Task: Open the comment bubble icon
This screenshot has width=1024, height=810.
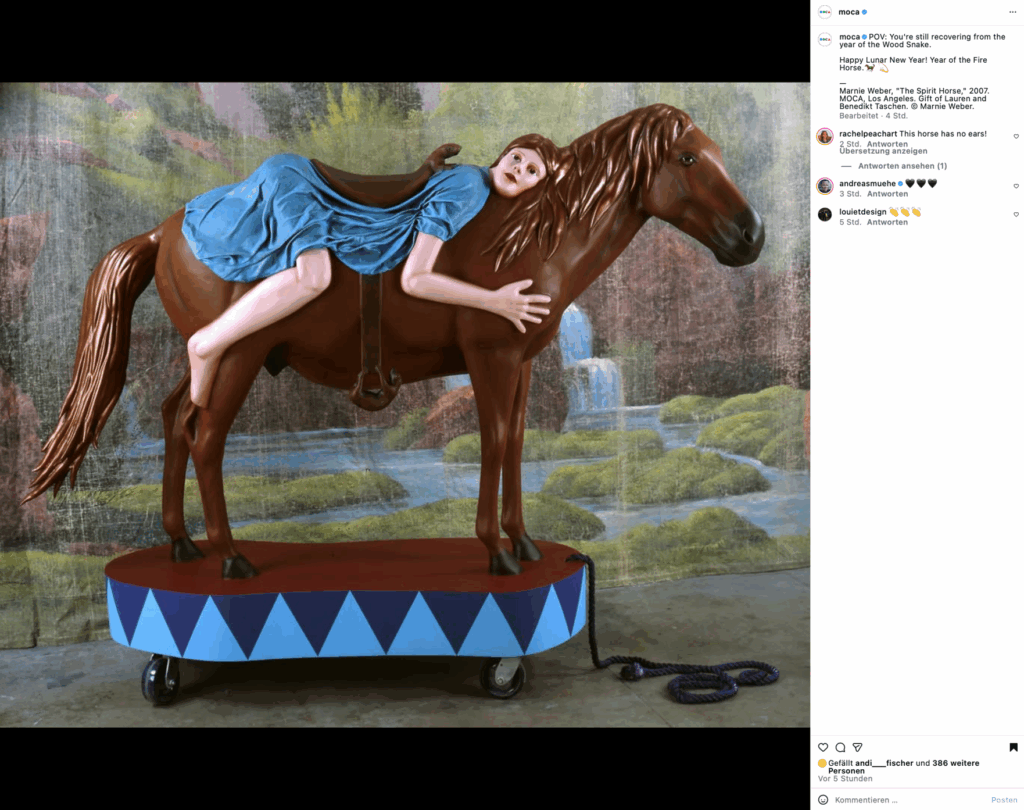Action: (x=840, y=747)
